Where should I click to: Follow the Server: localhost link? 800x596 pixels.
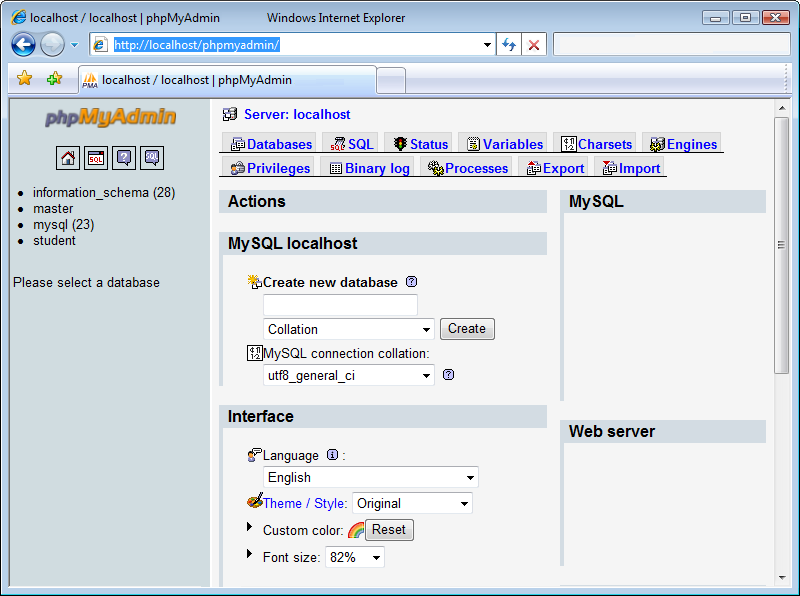[x=297, y=114]
